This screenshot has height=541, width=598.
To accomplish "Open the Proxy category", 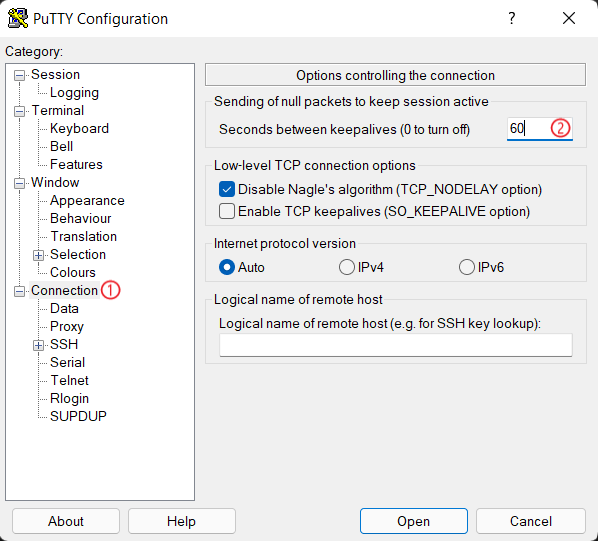I will coord(67,326).
